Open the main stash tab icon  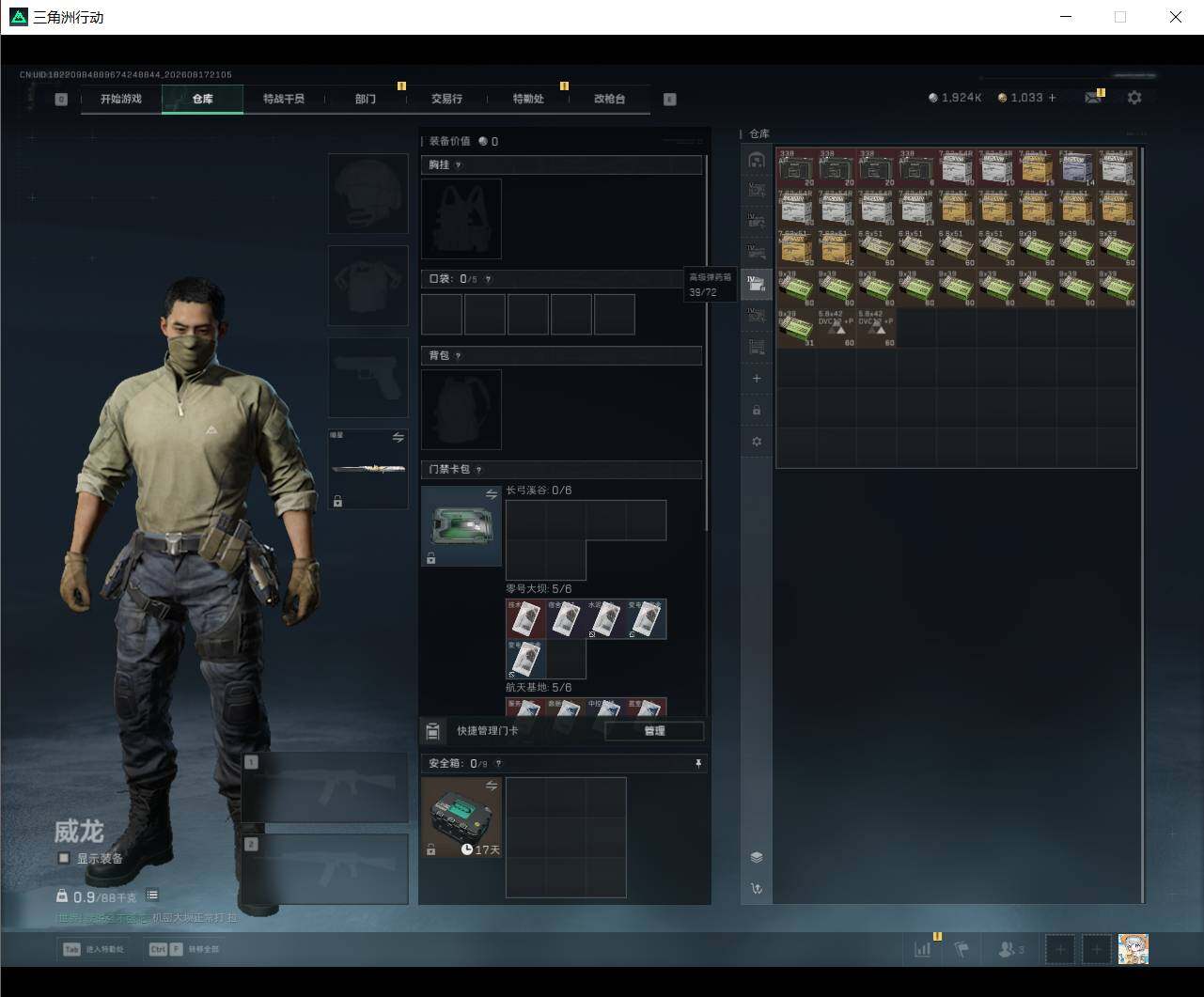pyautogui.click(x=757, y=160)
